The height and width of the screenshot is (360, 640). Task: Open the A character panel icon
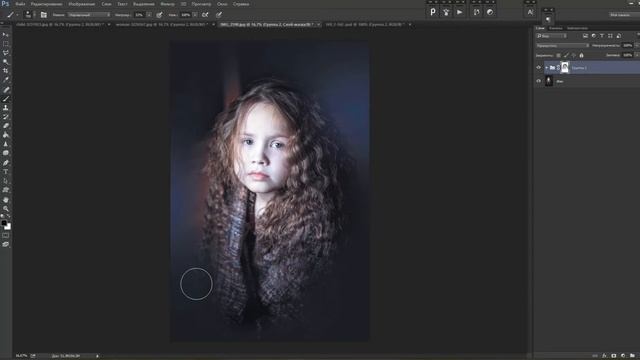[x=530, y=12]
